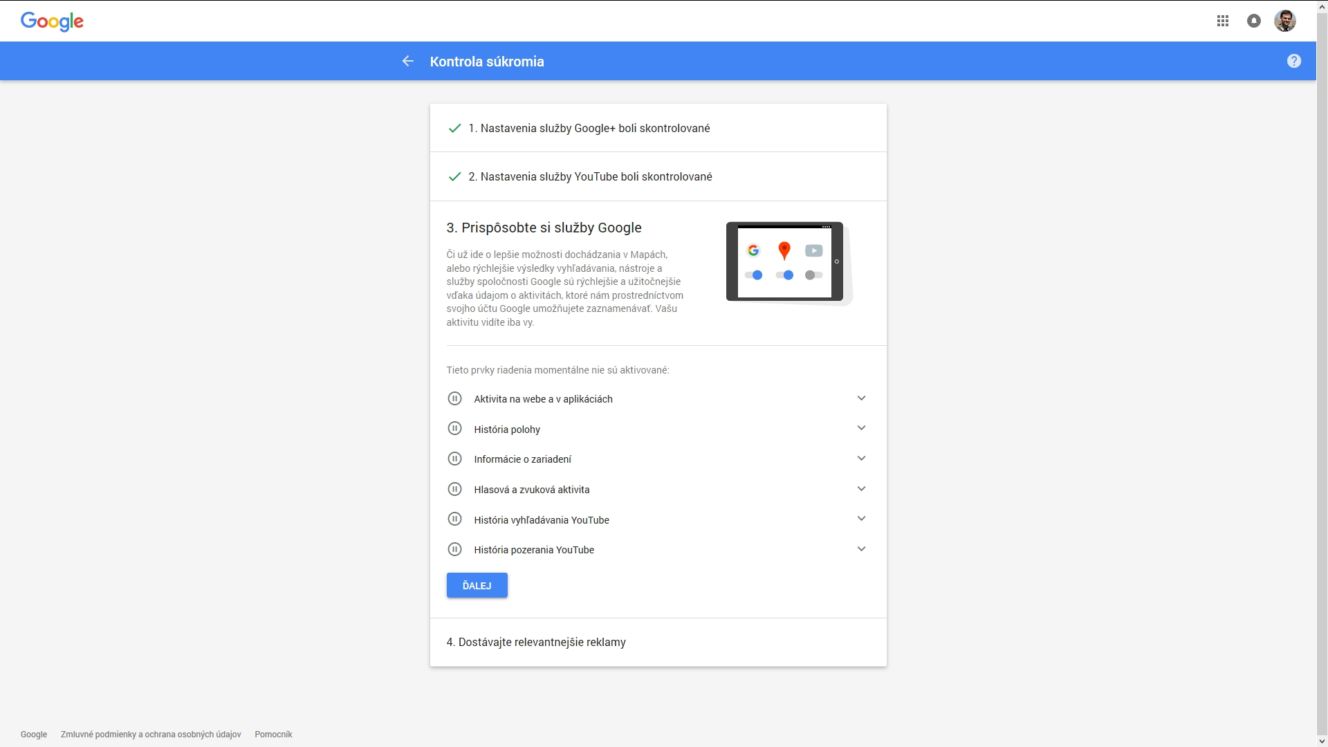Open the account profile avatar
This screenshot has width=1328, height=747.
(x=1285, y=20)
